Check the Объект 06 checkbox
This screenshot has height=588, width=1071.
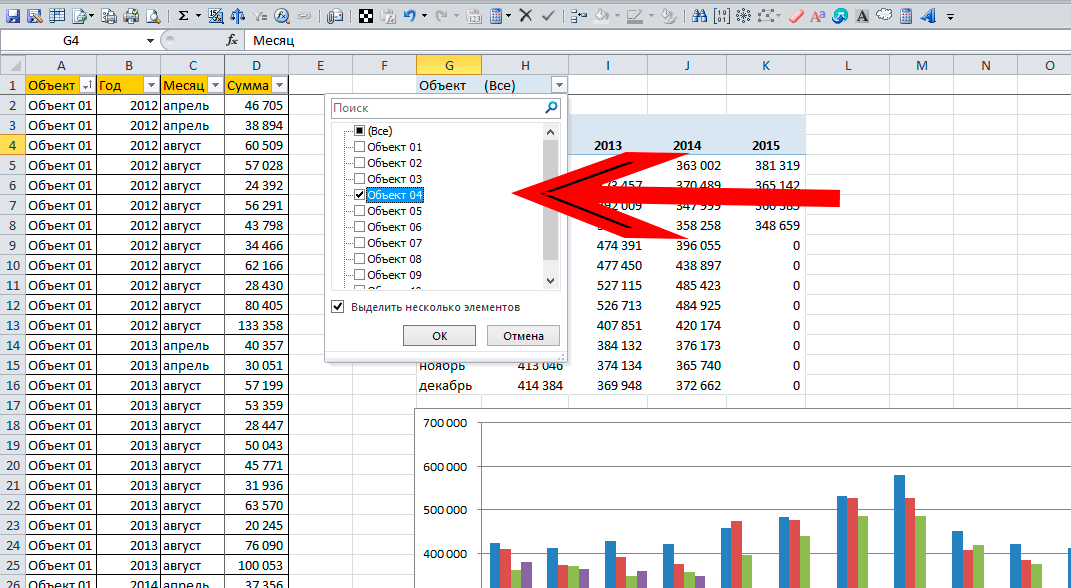click(360, 227)
